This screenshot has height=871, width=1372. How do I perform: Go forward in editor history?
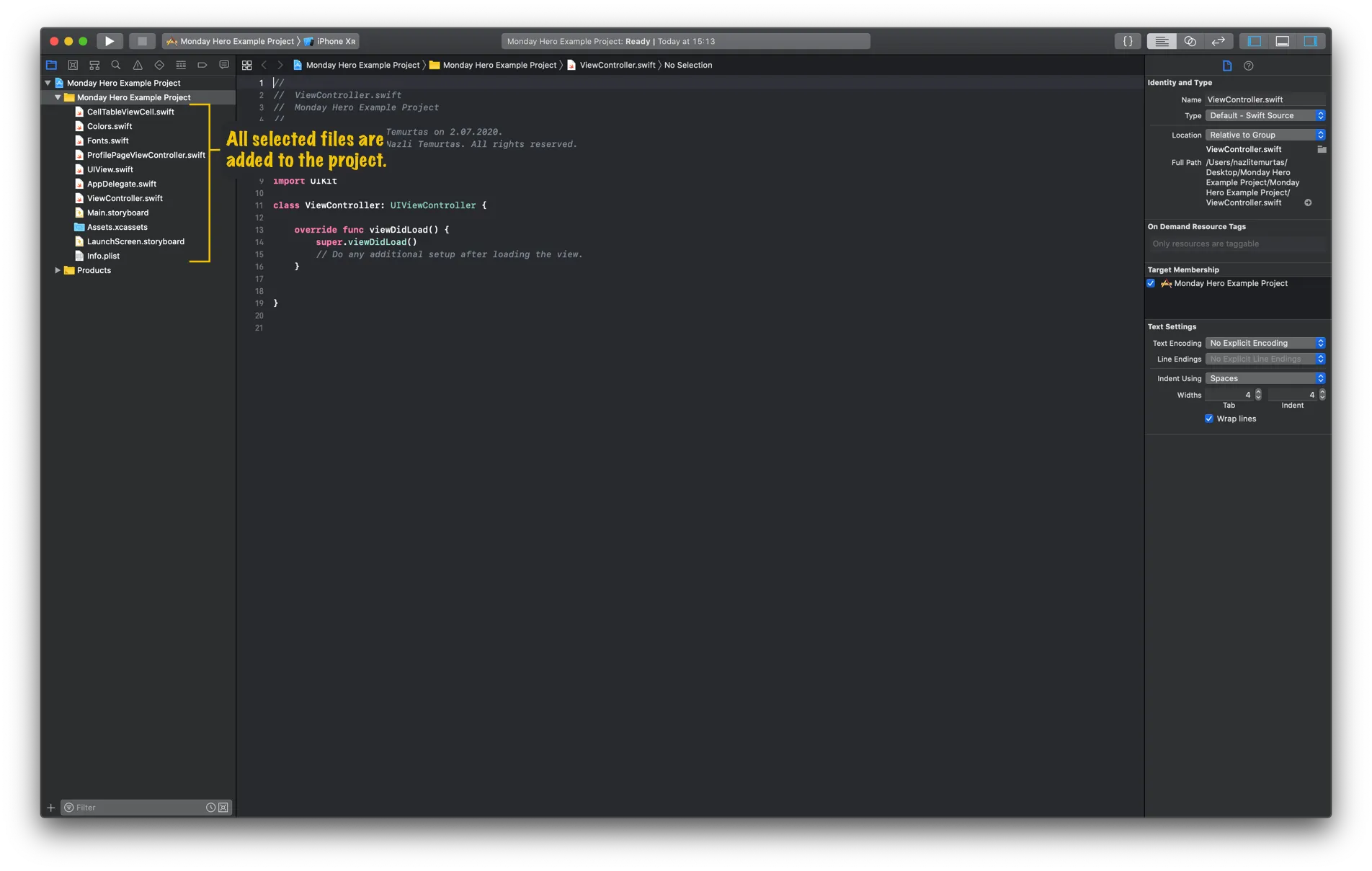tap(280, 65)
